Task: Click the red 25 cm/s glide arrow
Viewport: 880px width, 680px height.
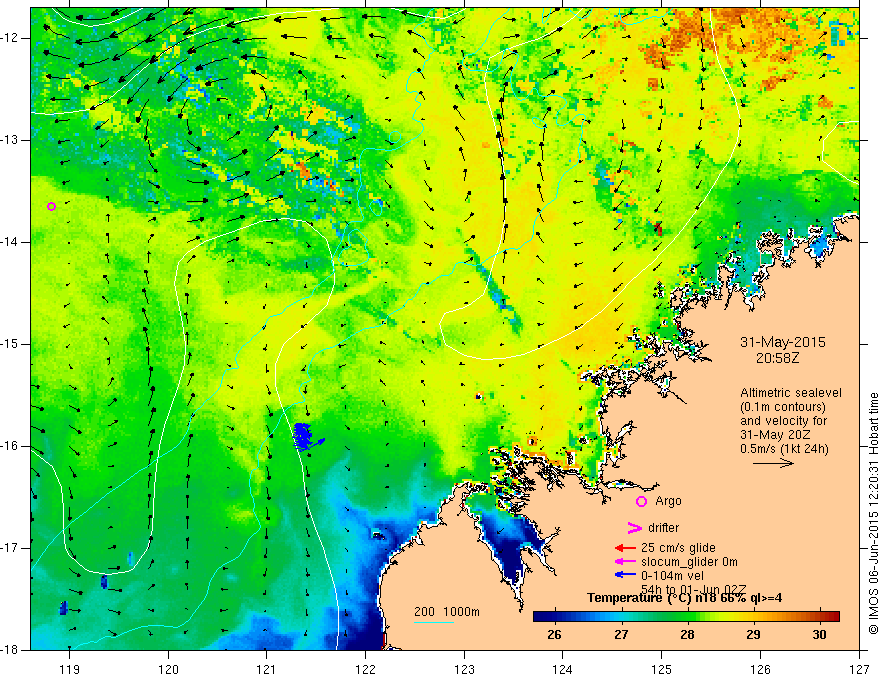Action: tap(625, 548)
